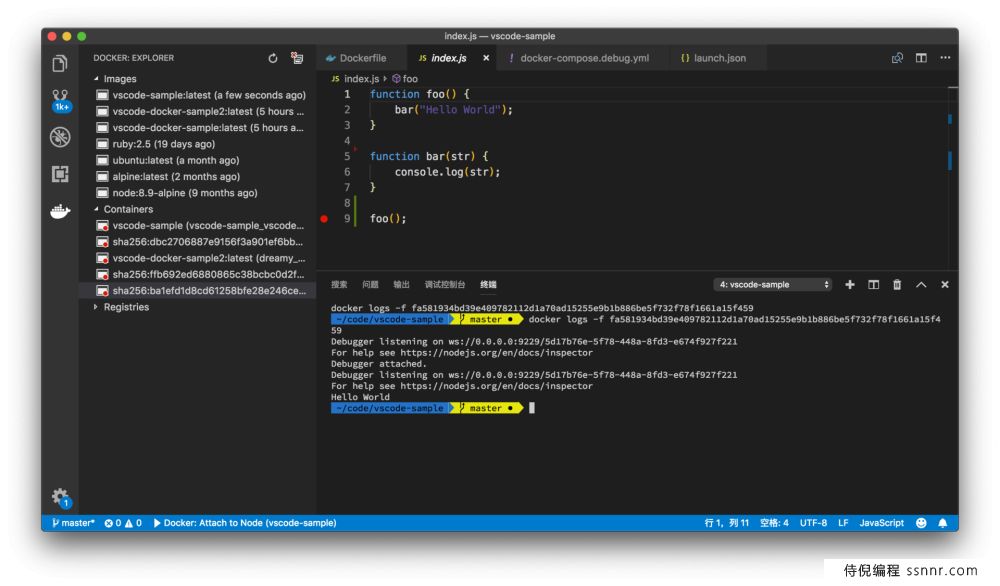Open Source Control view with 1k+ badge

(61, 100)
